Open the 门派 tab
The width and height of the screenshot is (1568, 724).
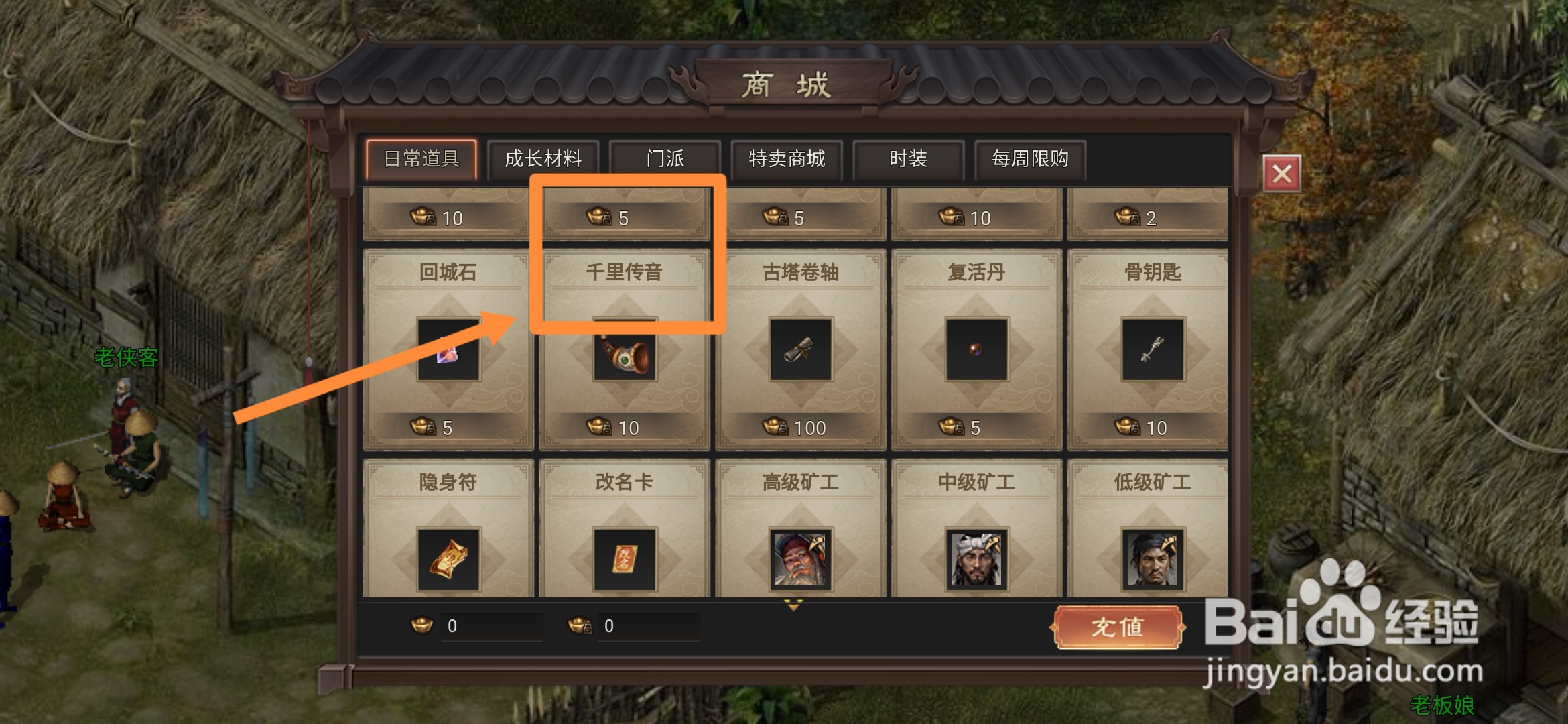[665, 160]
